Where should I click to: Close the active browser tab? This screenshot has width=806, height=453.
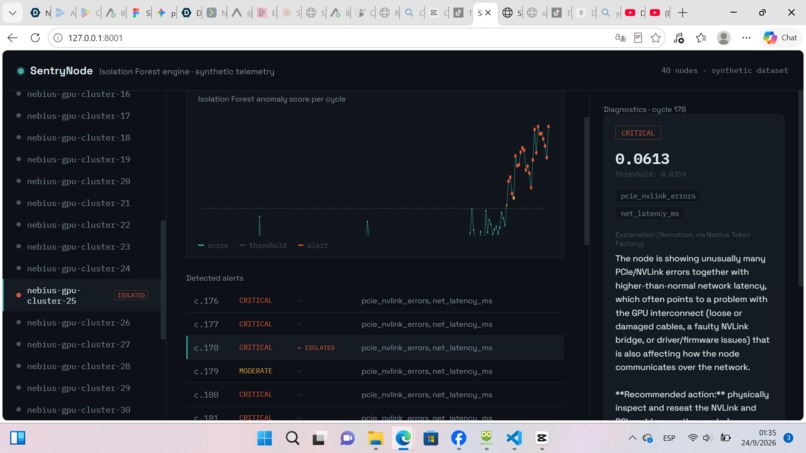click(x=488, y=13)
